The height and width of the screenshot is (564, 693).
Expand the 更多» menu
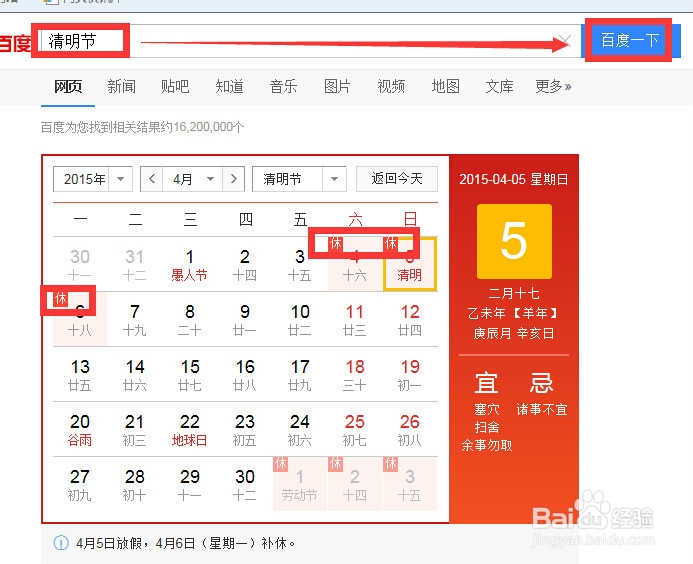[553, 86]
